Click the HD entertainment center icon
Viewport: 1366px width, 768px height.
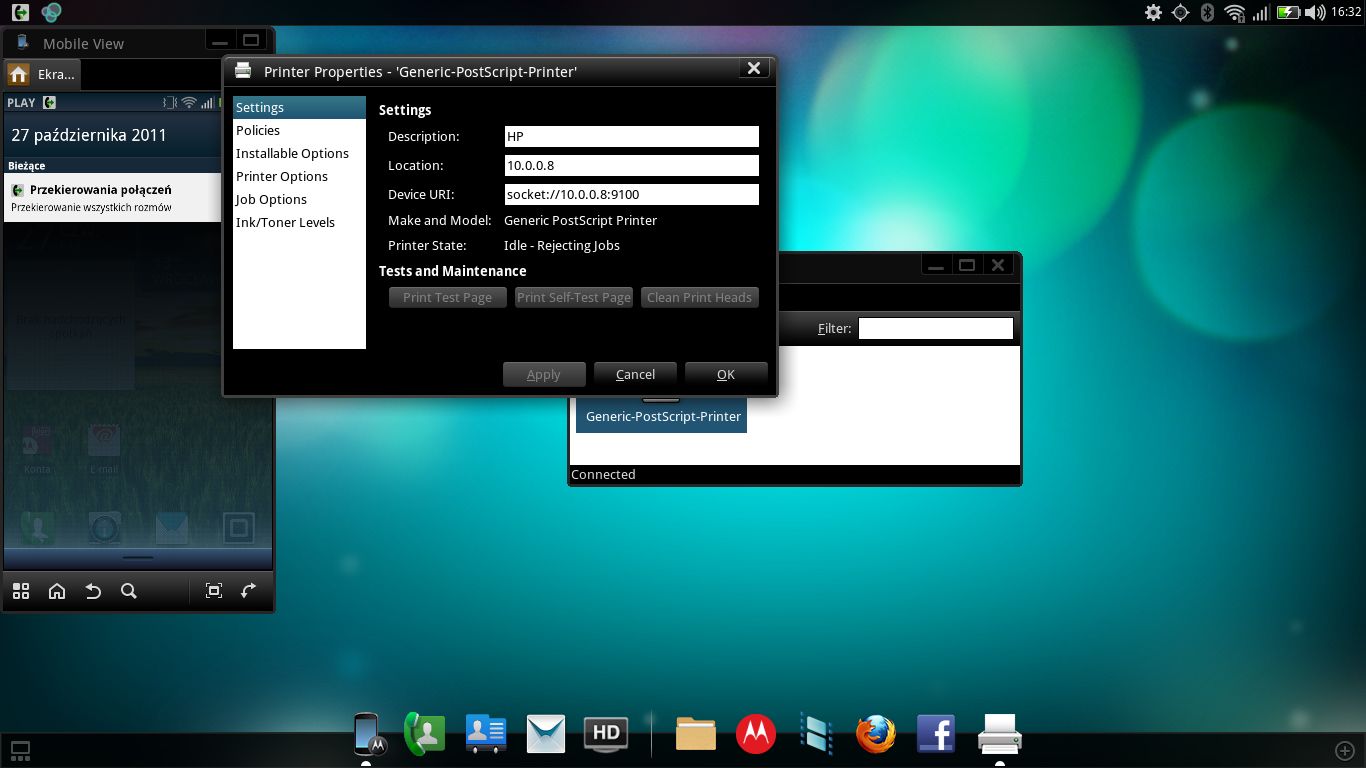click(x=605, y=734)
